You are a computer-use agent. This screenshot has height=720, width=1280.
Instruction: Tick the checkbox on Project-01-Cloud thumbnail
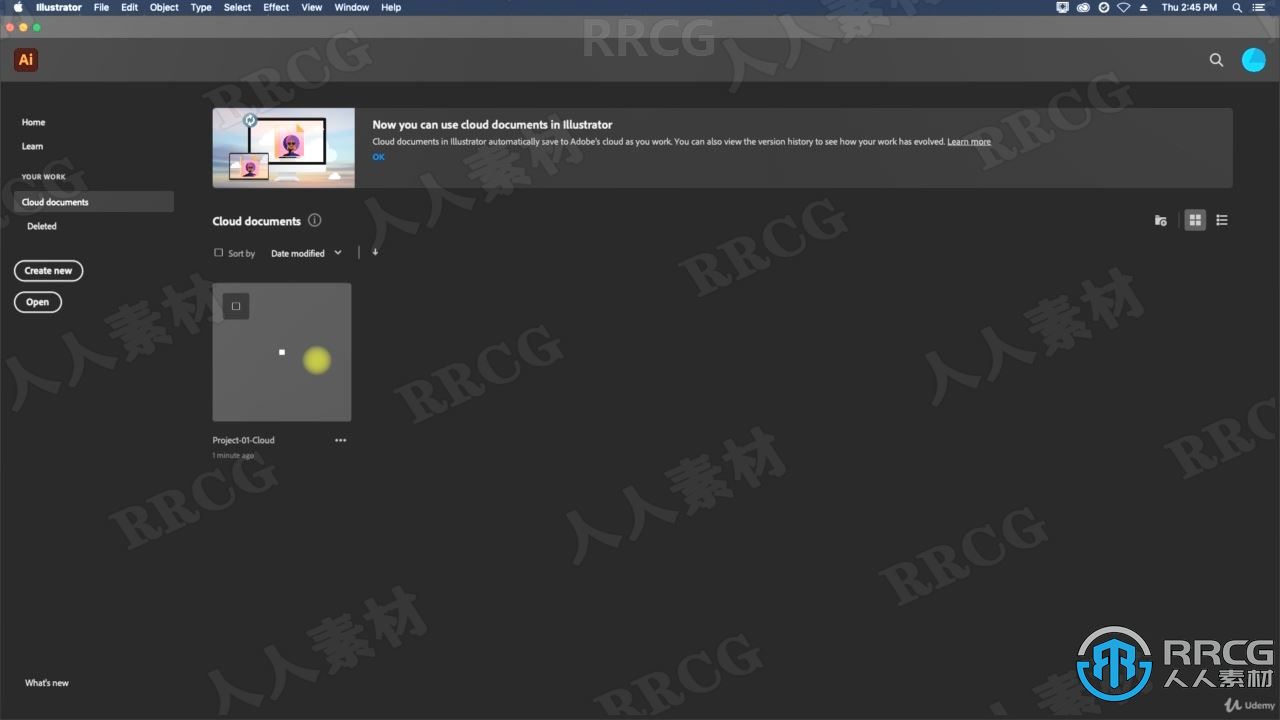click(236, 306)
